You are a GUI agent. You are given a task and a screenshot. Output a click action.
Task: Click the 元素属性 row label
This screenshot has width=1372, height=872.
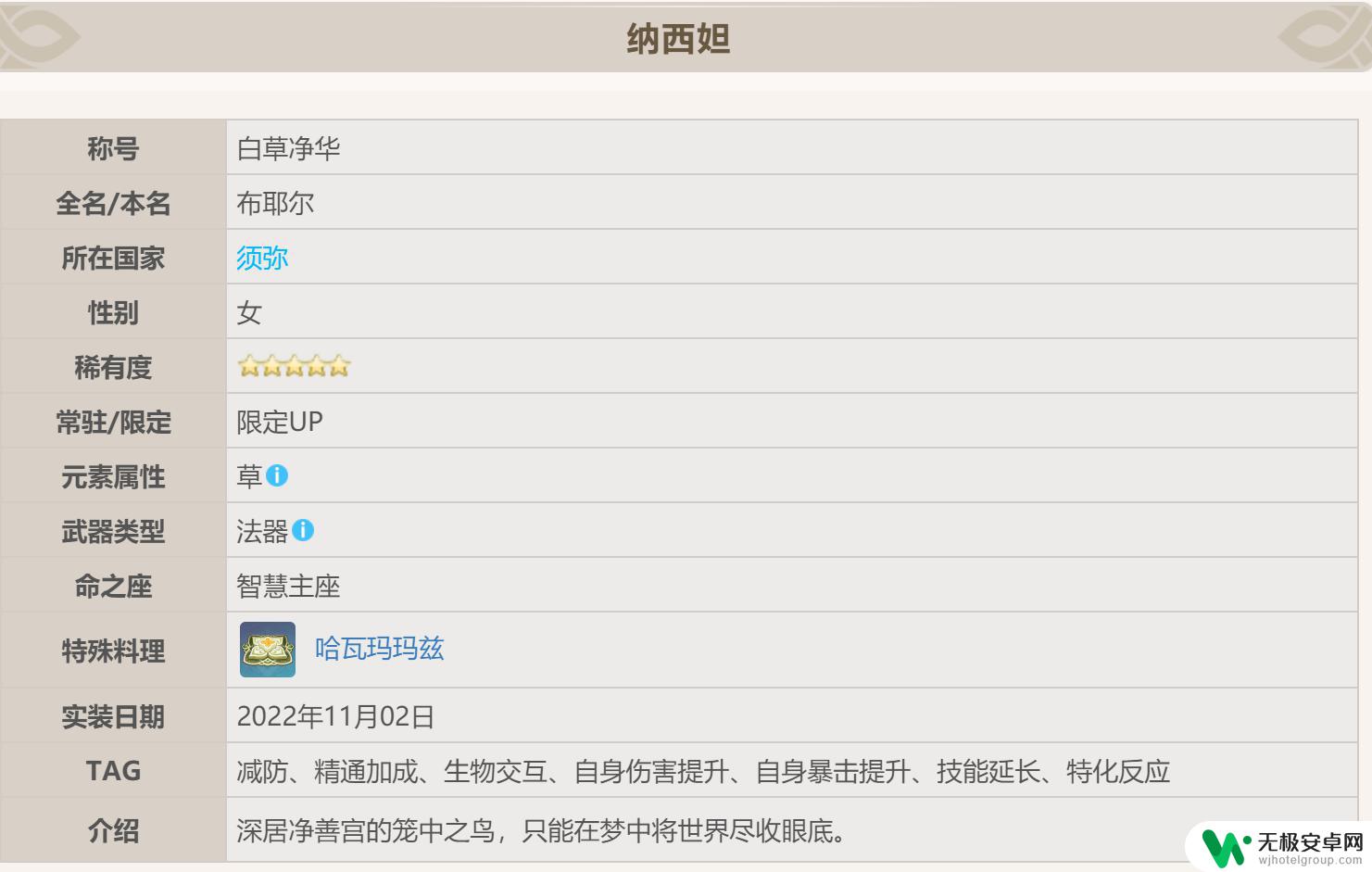point(113,477)
